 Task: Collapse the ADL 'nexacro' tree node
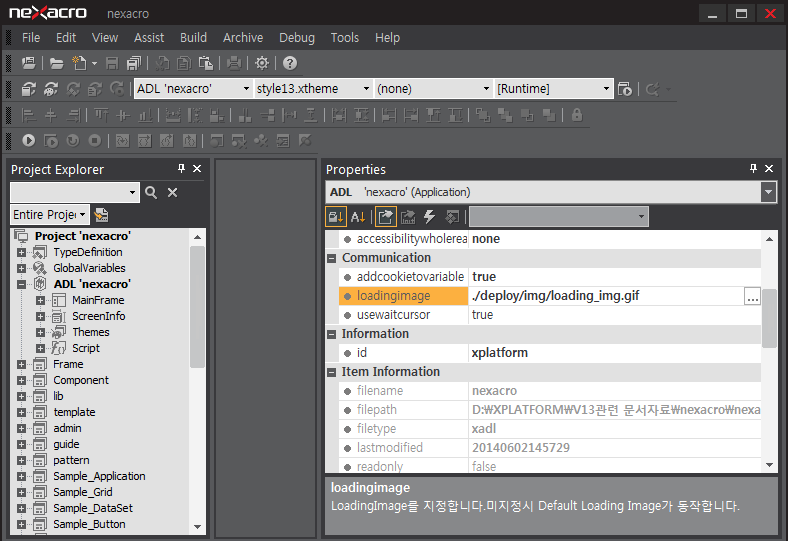21,284
